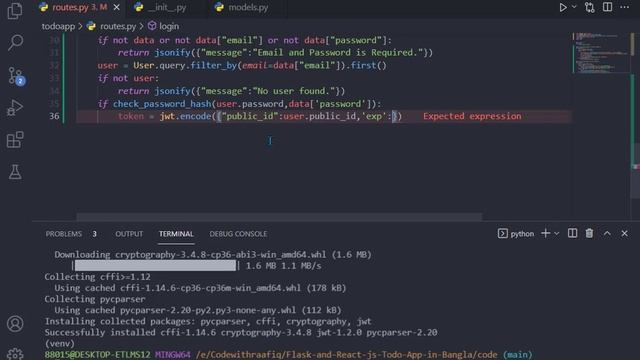Maximize panel size with chevron up
Viewport: 640px width, 360px height.
pos(607,233)
